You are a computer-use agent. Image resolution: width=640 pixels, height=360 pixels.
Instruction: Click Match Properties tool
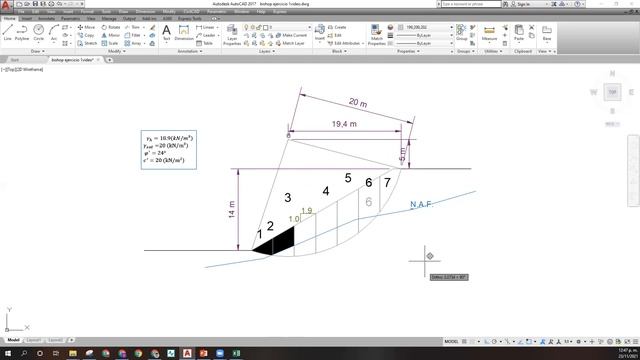pos(376,34)
